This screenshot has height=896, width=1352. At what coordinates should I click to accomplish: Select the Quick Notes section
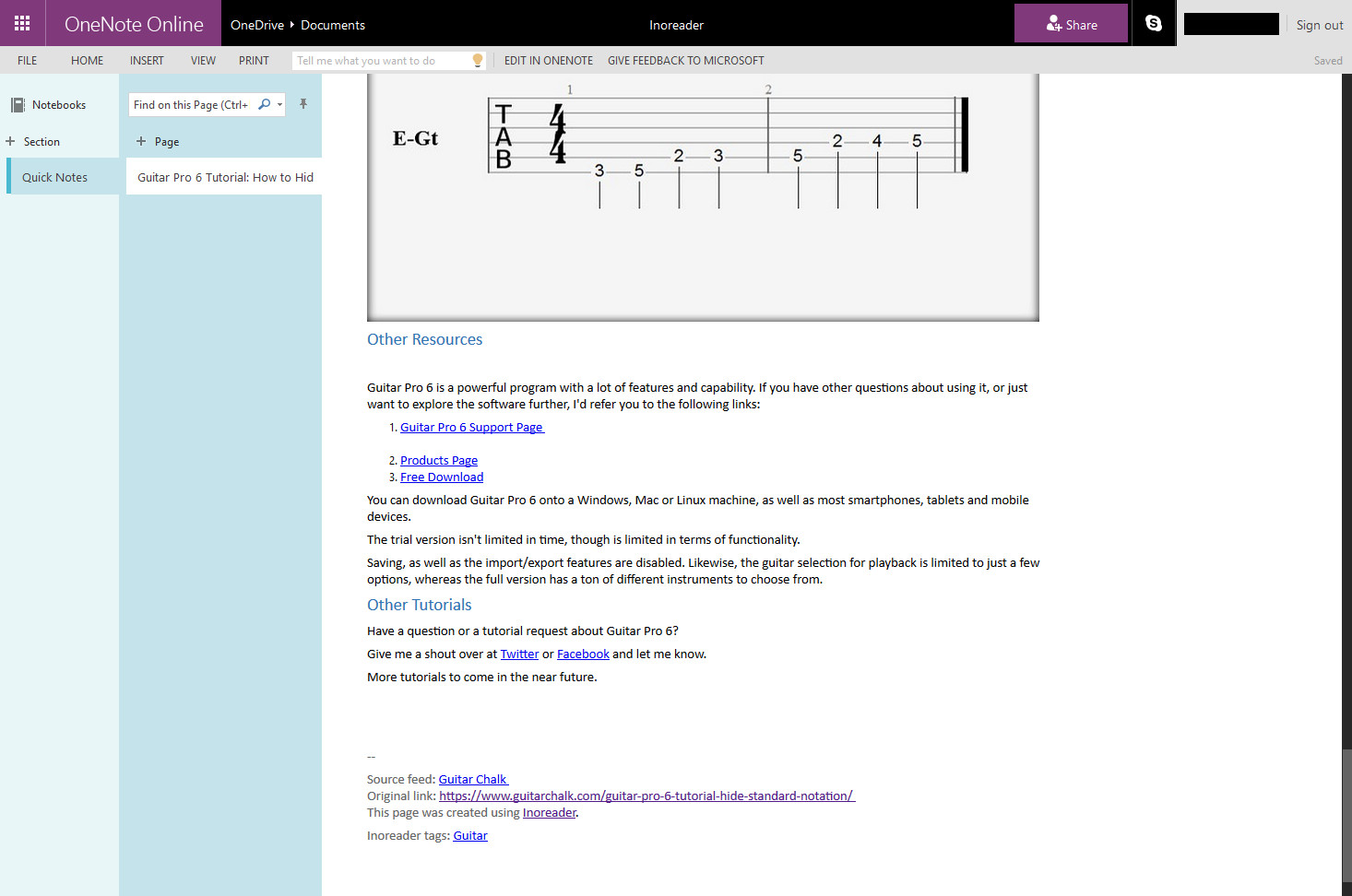pyautogui.click(x=63, y=177)
